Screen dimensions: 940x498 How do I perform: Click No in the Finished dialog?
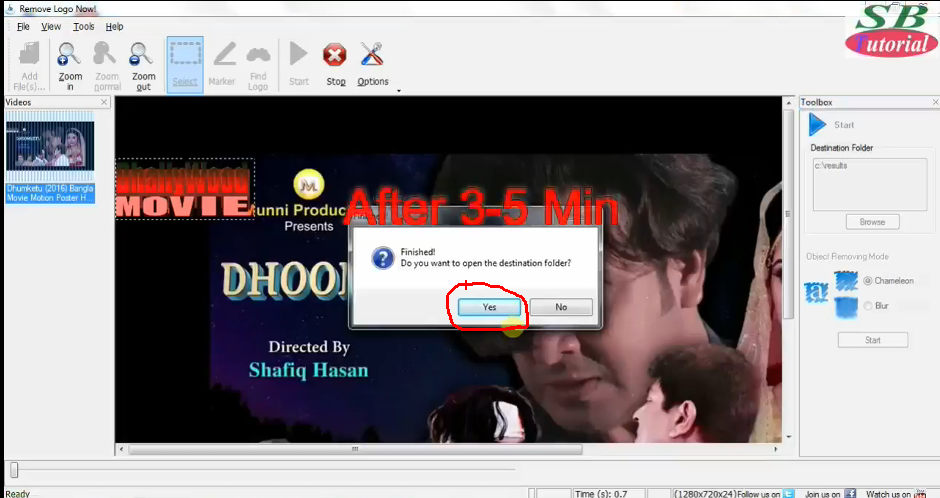pos(561,307)
